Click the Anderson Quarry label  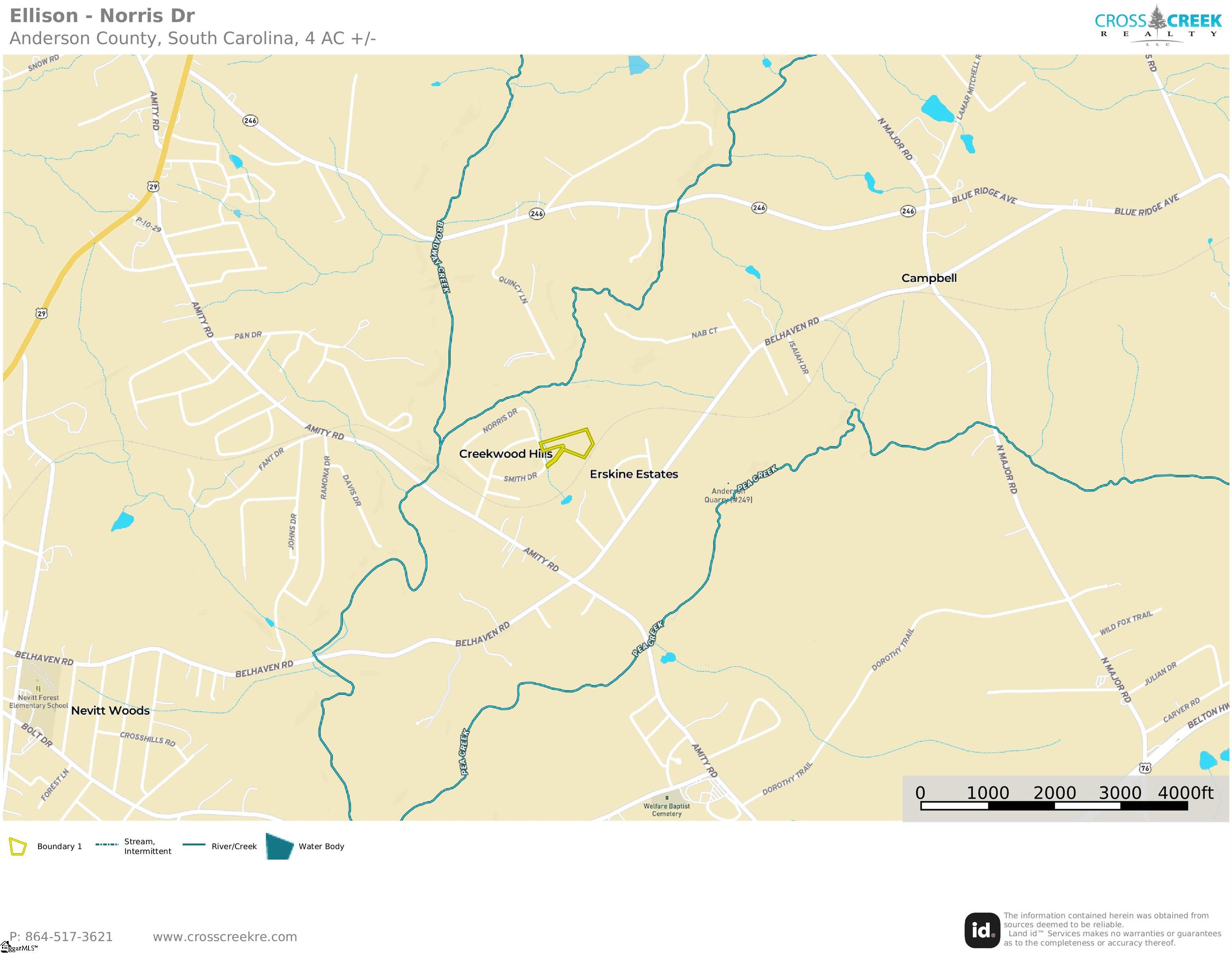[x=728, y=496]
